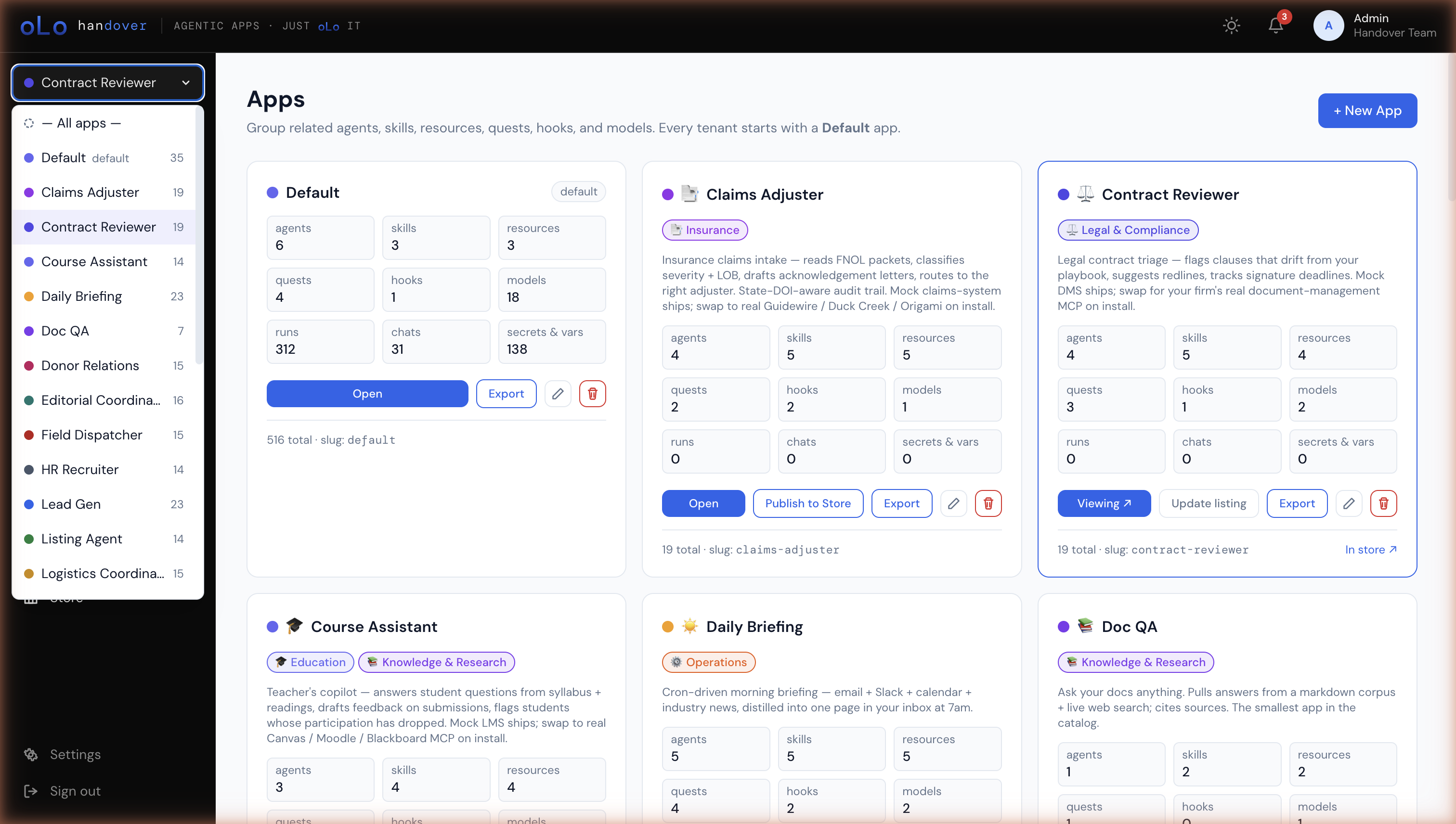Click the Claims Adjuster card document icon

(x=689, y=194)
